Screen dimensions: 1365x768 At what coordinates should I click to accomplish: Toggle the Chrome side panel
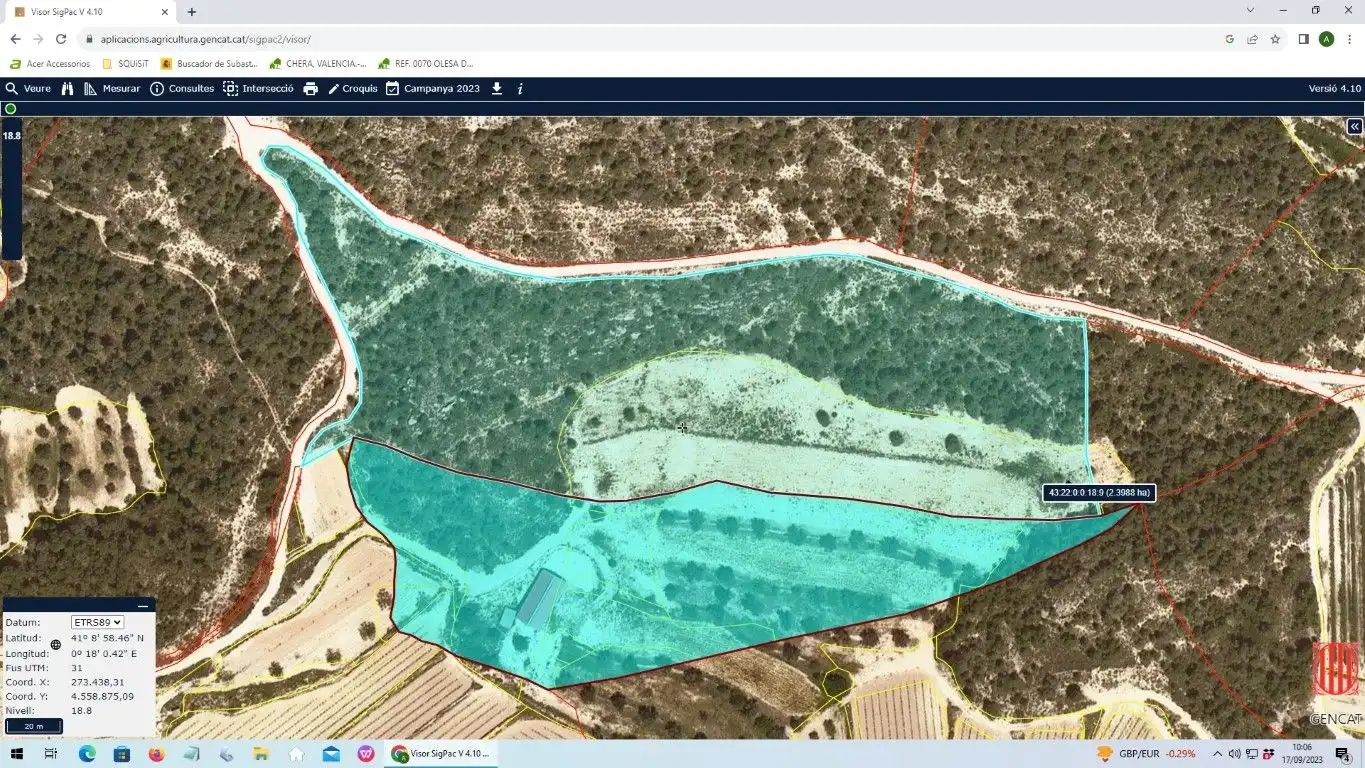[1303, 39]
